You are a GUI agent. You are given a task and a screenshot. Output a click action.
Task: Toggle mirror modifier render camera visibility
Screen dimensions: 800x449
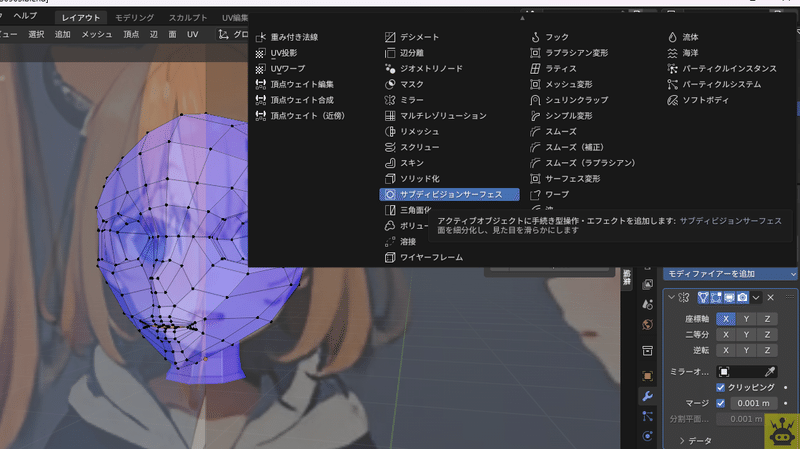(742, 297)
